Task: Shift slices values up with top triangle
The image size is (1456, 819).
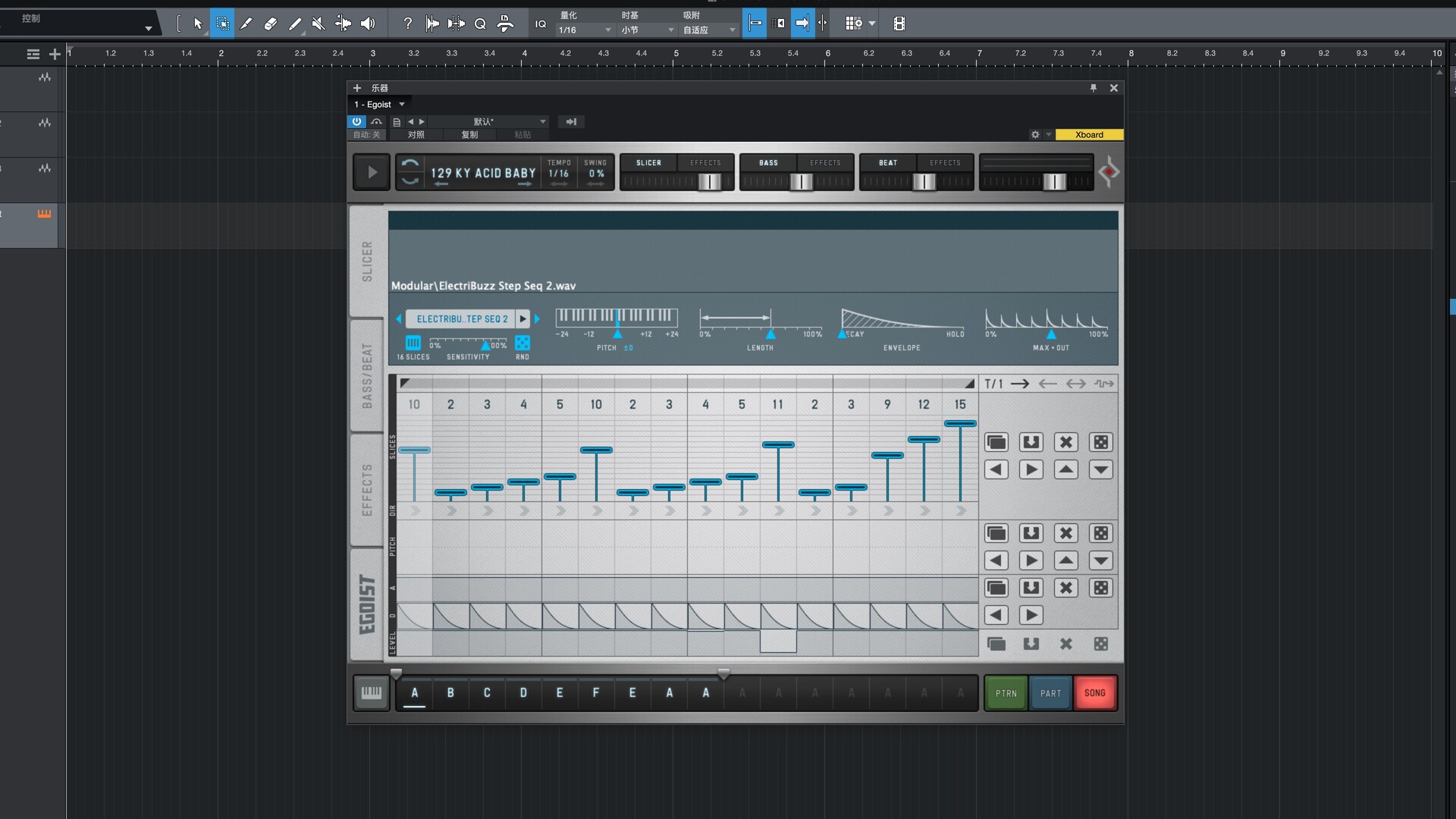Action: (x=1066, y=469)
